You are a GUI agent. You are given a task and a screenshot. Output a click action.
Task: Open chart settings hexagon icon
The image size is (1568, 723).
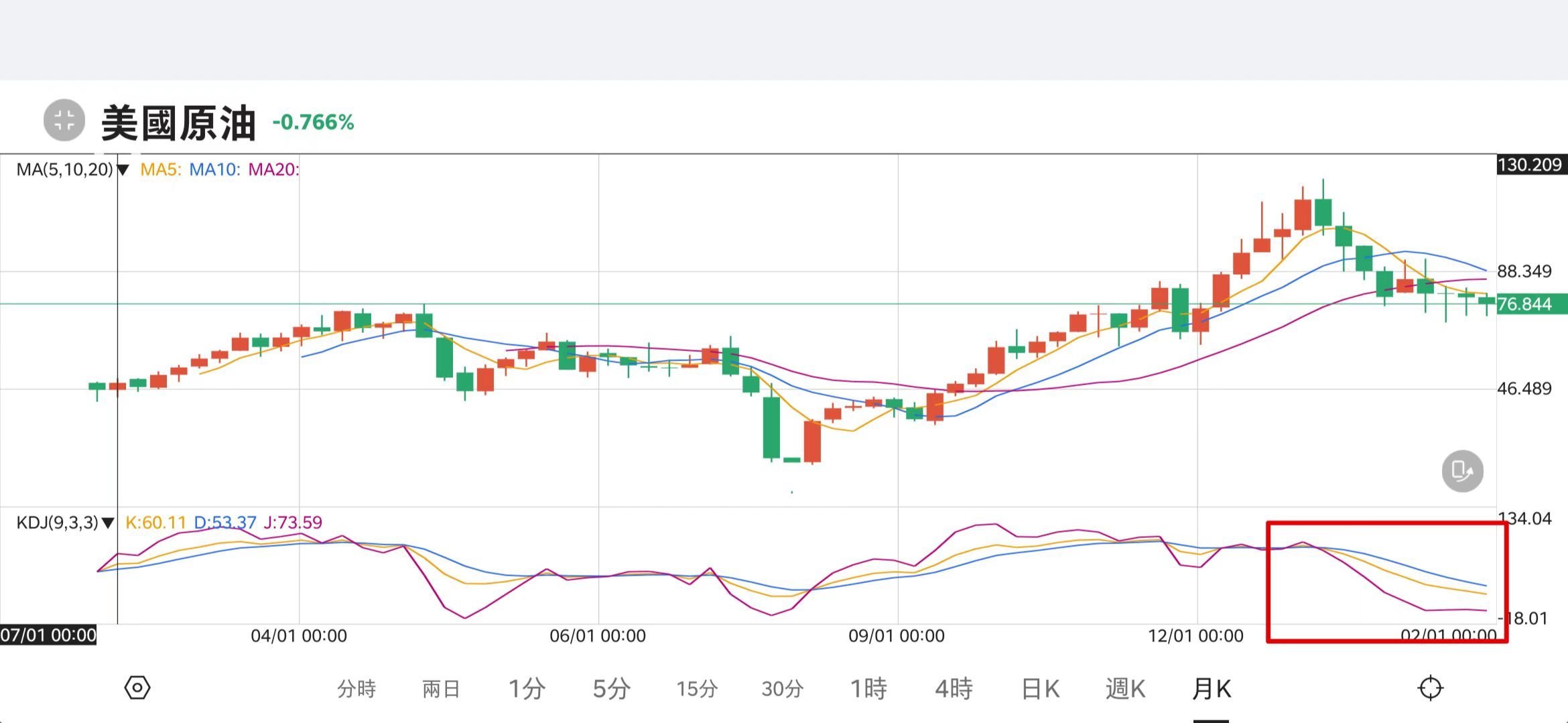137,688
